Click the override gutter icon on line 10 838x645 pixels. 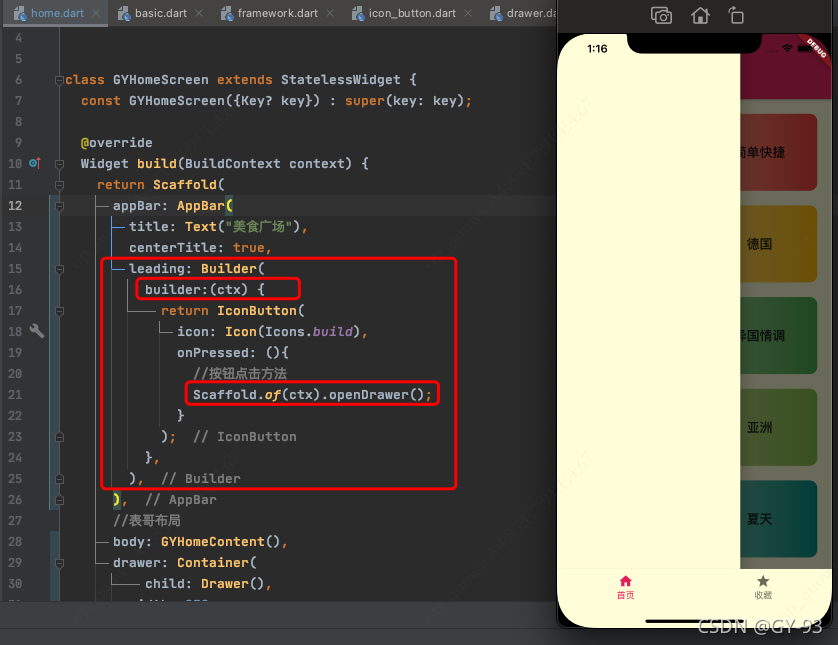click(35, 163)
